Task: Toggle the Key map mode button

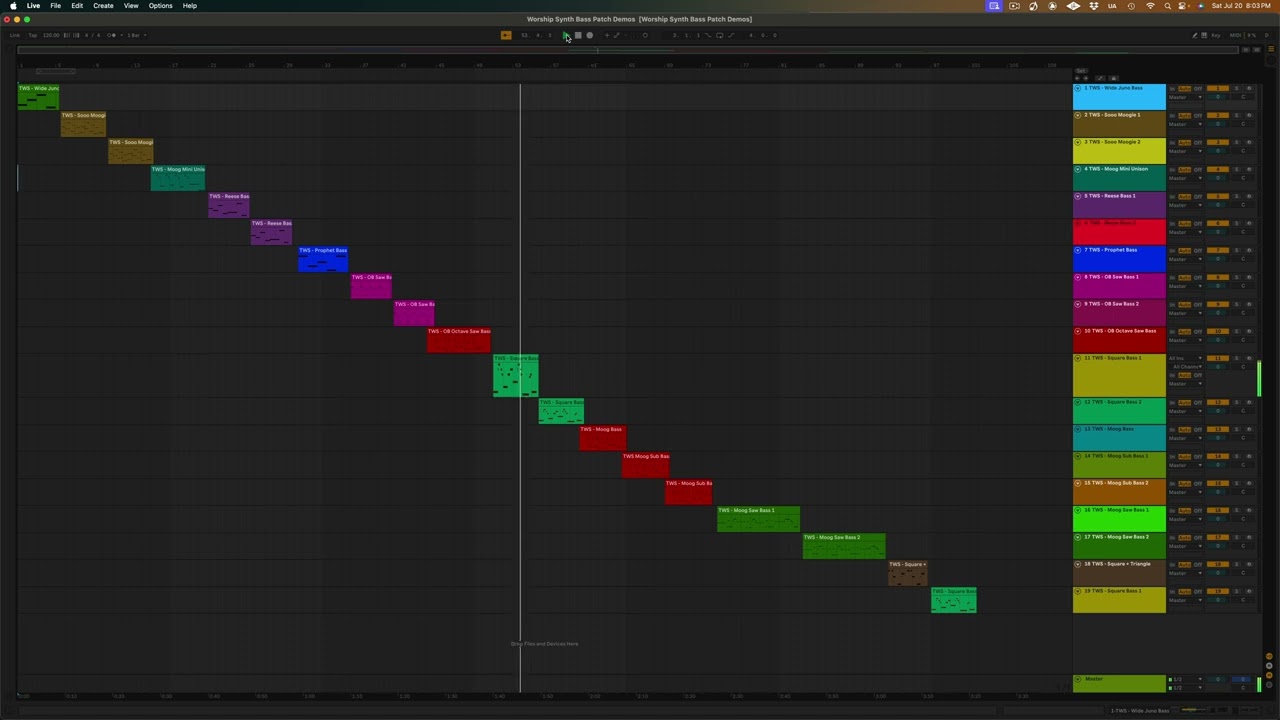Action: tap(1216, 35)
